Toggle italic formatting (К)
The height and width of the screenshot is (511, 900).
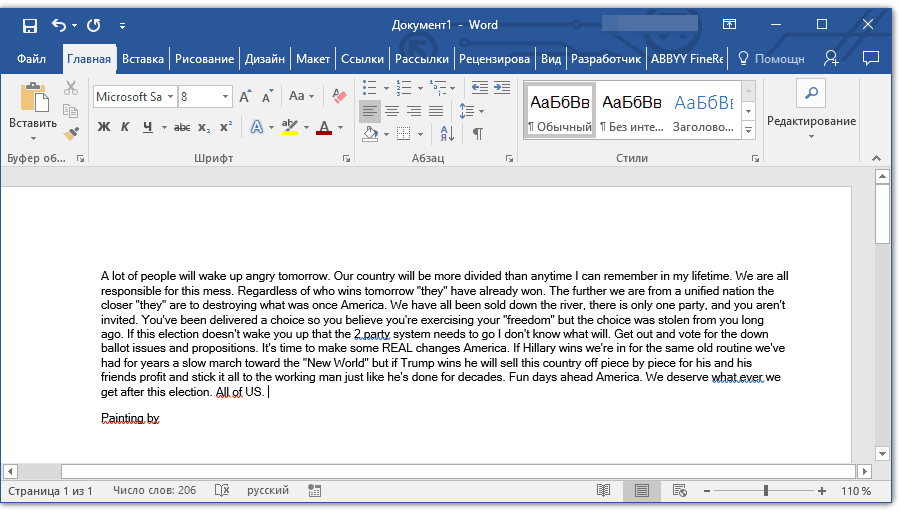125,127
